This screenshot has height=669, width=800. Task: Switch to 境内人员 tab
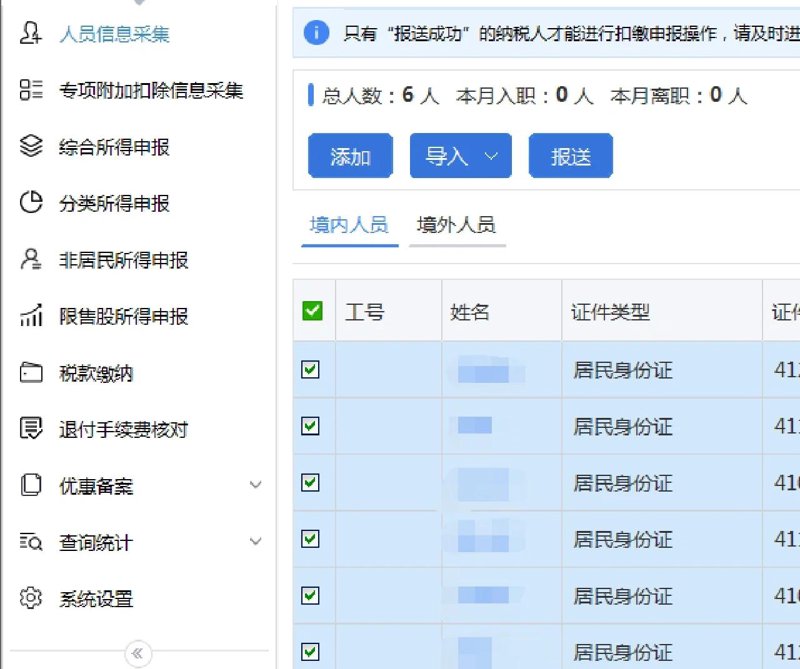349,225
